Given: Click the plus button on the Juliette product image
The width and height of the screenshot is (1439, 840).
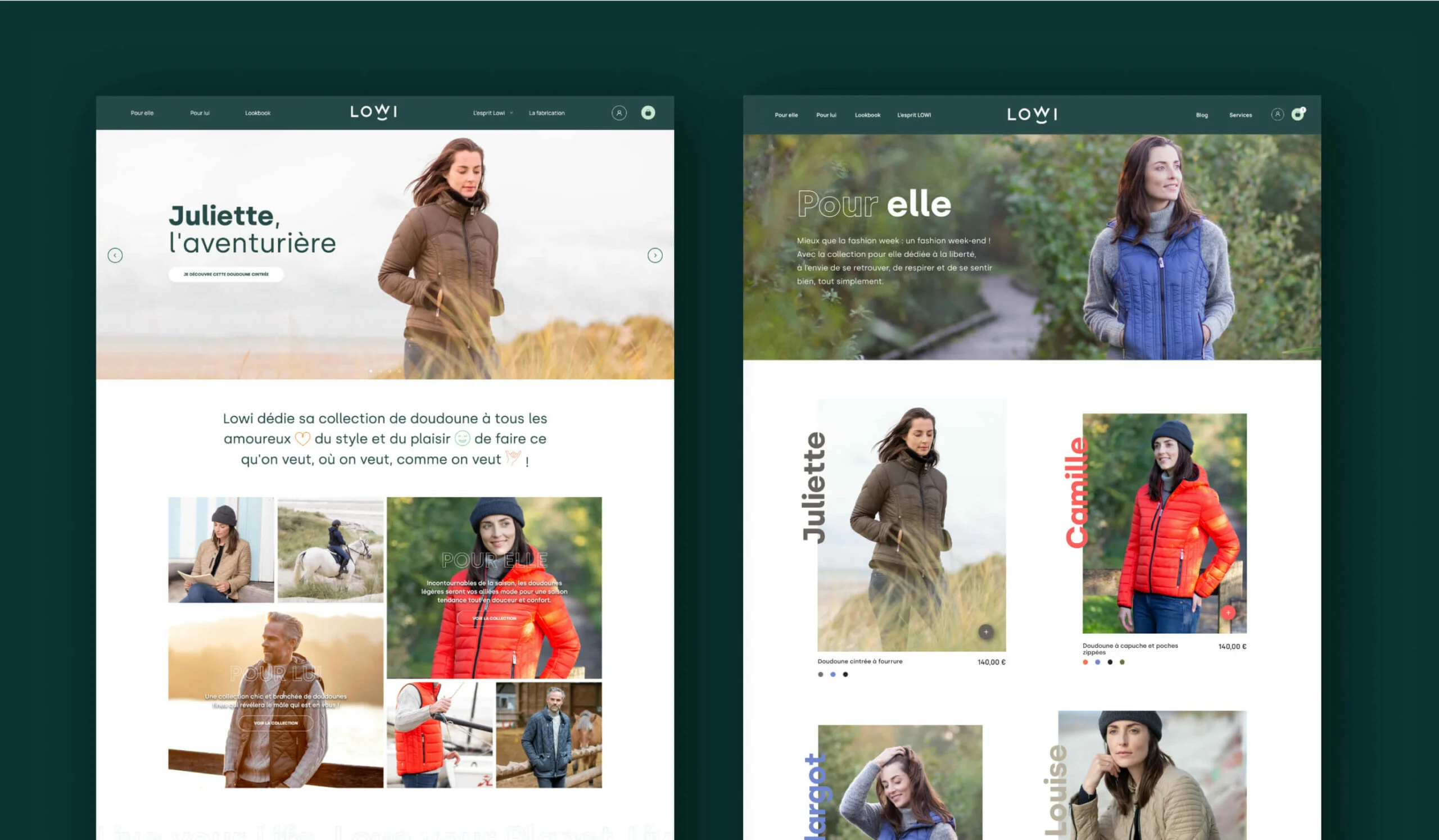Looking at the screenshot, I should pos(985,632).
